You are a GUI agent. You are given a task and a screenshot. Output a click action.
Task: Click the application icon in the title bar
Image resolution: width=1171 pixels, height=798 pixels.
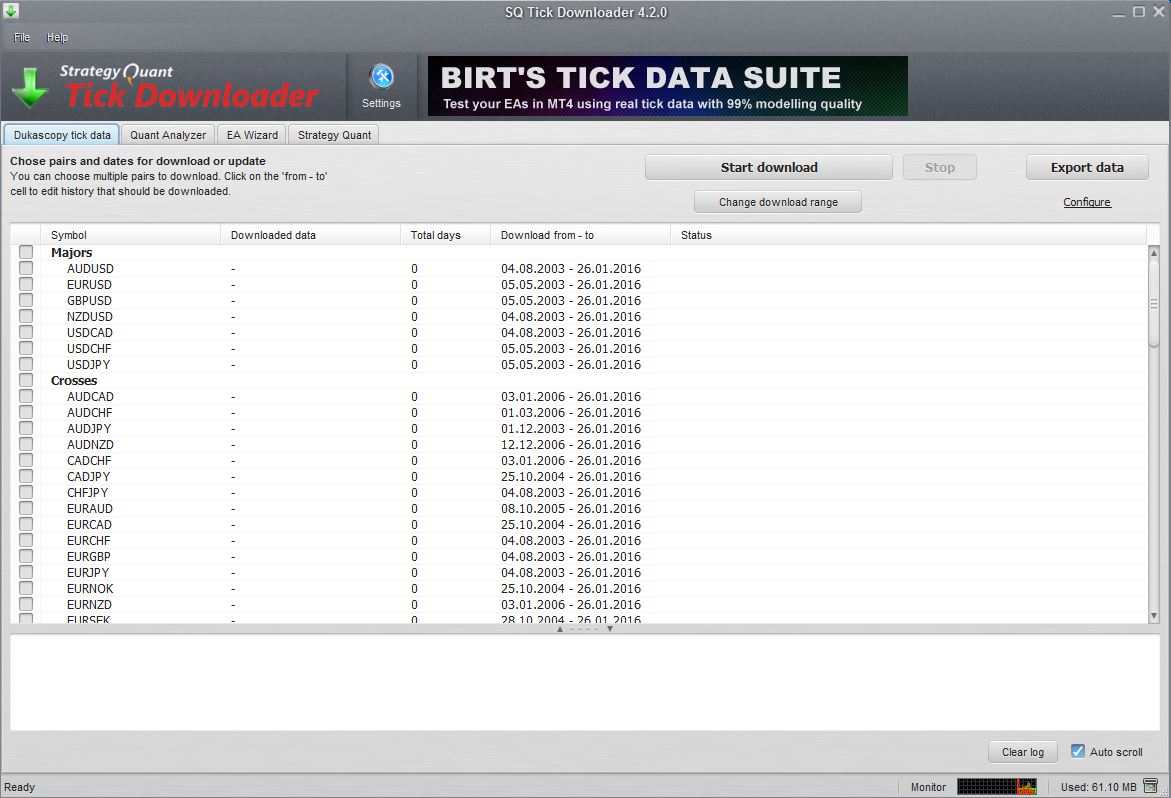[x=10, y=11]
